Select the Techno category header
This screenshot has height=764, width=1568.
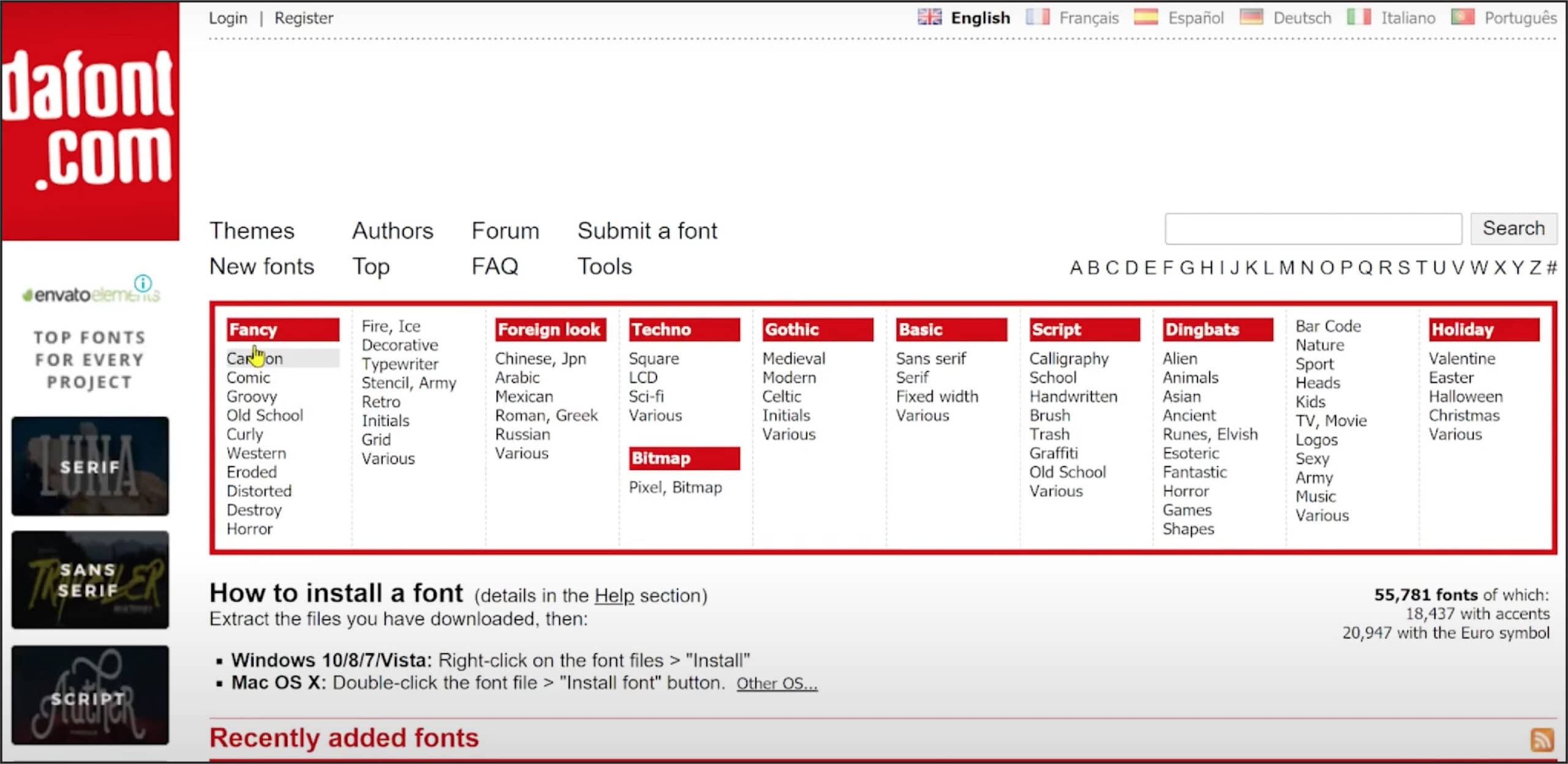[x=684, y=329]
